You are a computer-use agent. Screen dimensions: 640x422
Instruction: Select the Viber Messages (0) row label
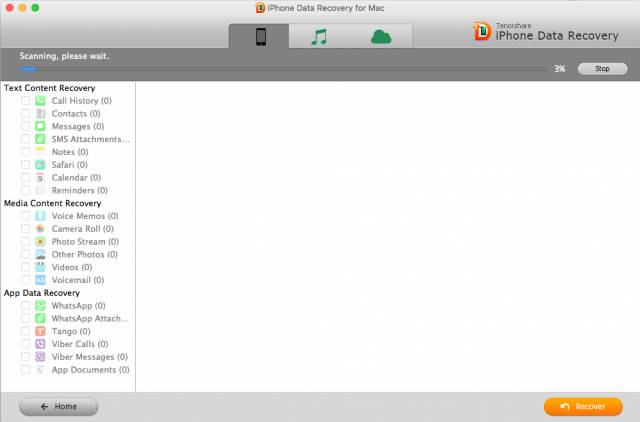[90, 357]
